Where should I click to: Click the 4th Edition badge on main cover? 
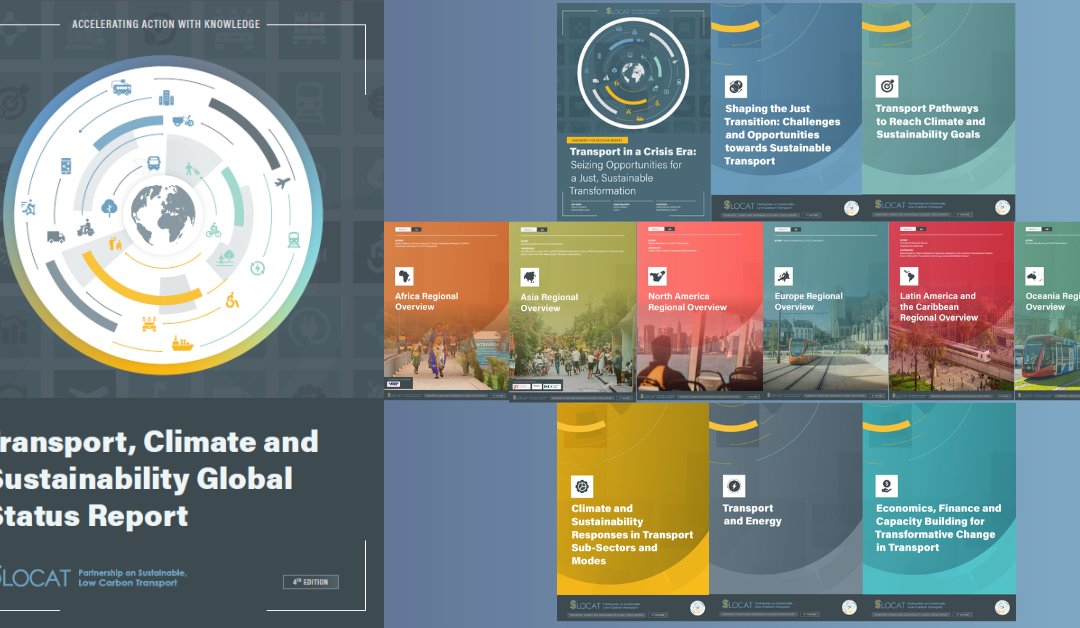pos(310,582)
